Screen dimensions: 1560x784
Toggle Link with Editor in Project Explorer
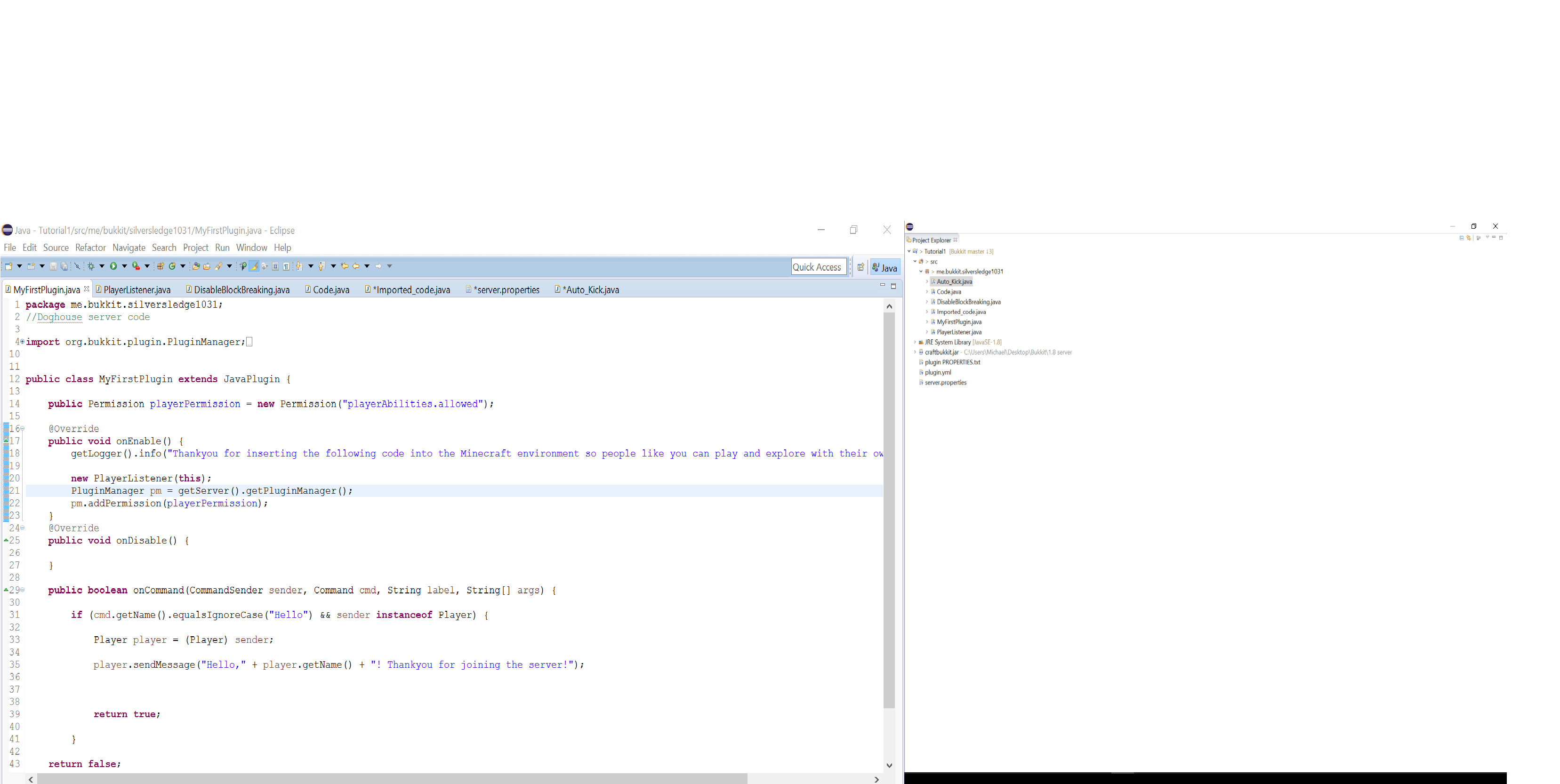pos(1468,238)
